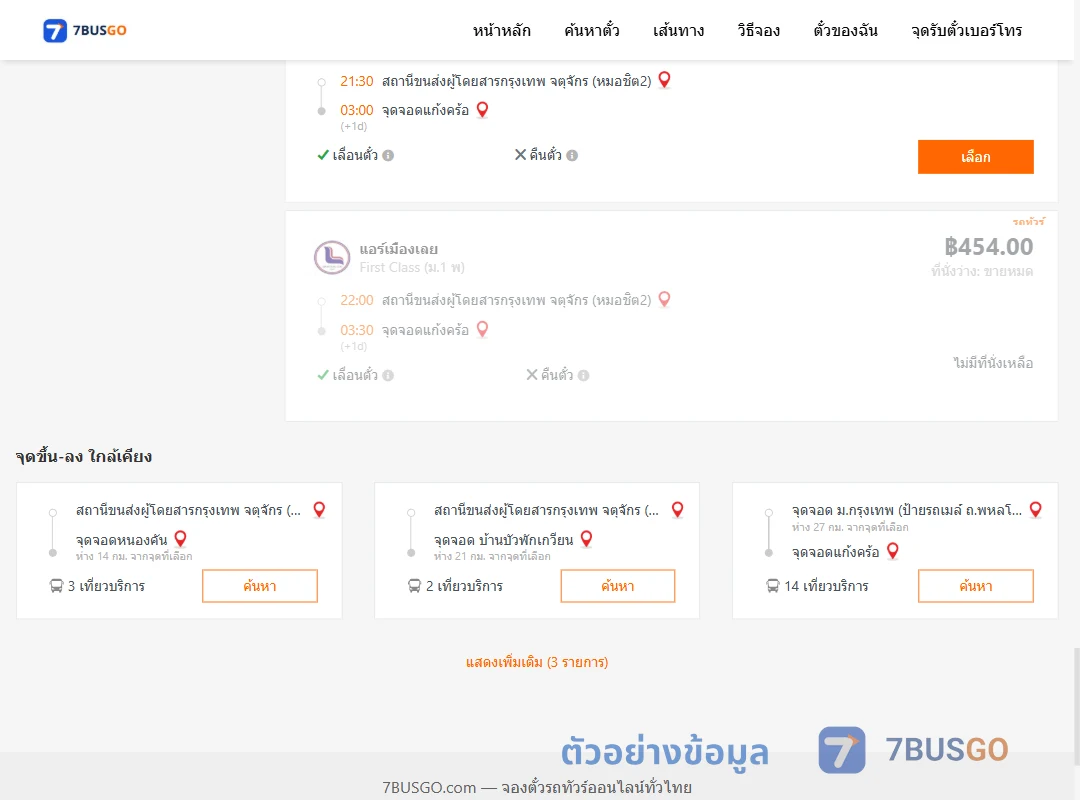Open จุดรับตั๋วเบอร์โทร menu item
The image size is (1080, 800).
pyautogui.click(x=966, y=30)
